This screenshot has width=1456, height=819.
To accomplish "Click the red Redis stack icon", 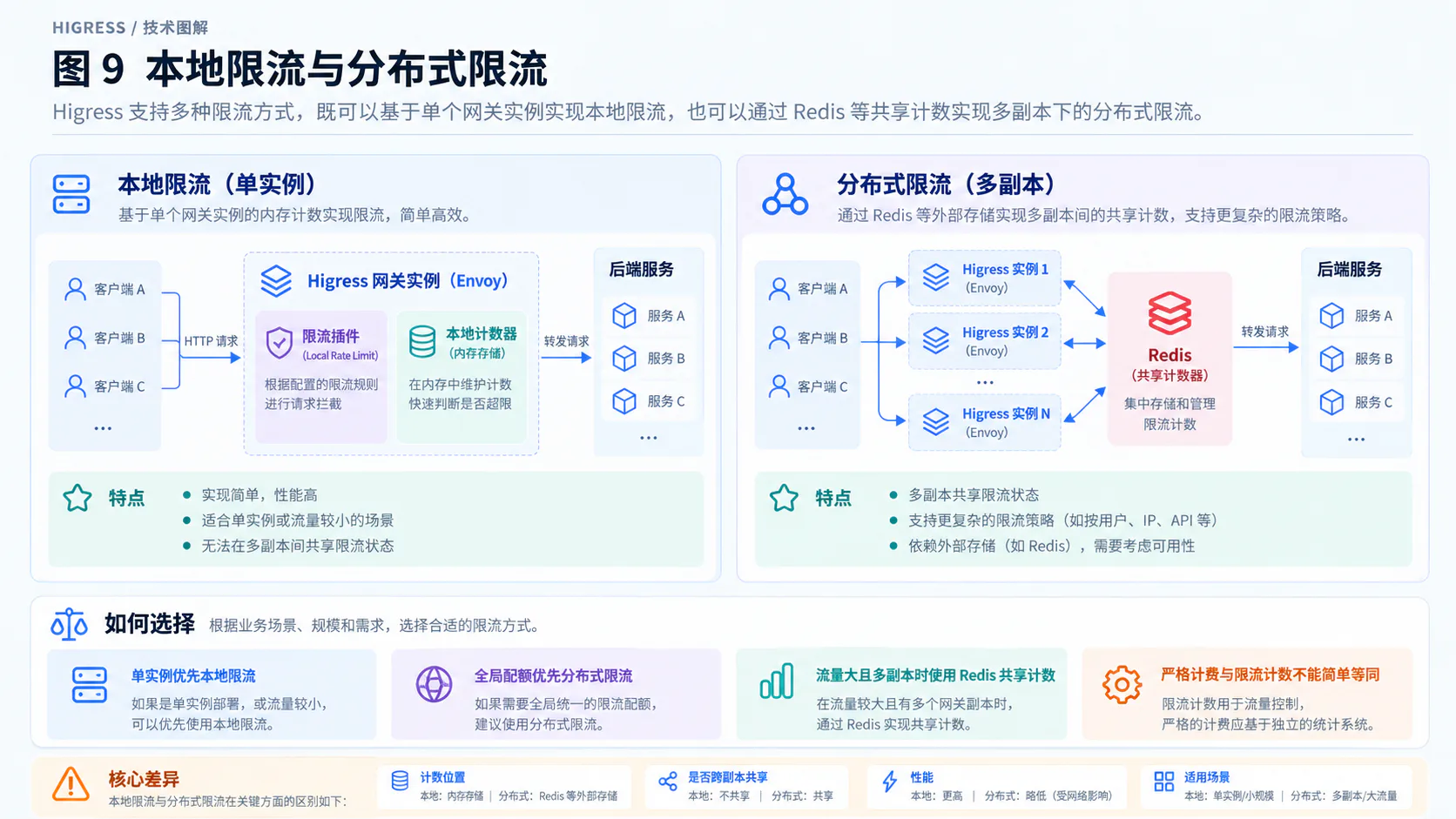I will (1170, 313).
